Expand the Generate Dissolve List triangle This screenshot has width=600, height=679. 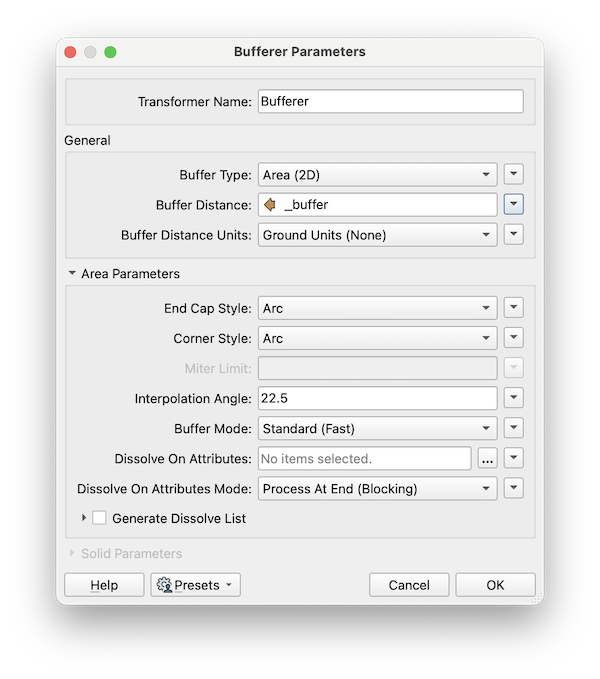pos(83,518)
